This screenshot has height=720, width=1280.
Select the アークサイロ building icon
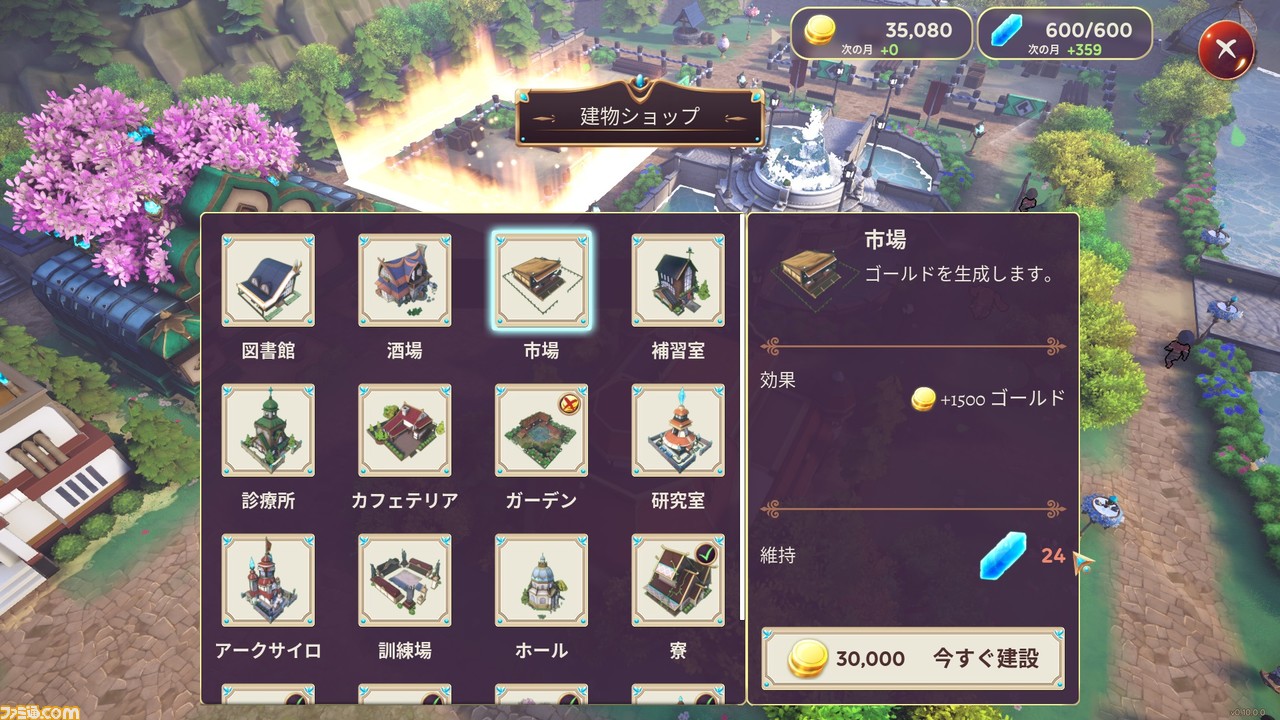tap(268, 580)
